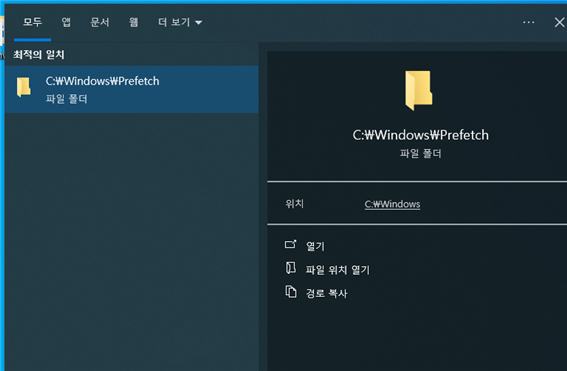Screen dimensions: 567x371
Task: Click 파일 폴더 subtitle in result row
Action: tap(67, 99)
